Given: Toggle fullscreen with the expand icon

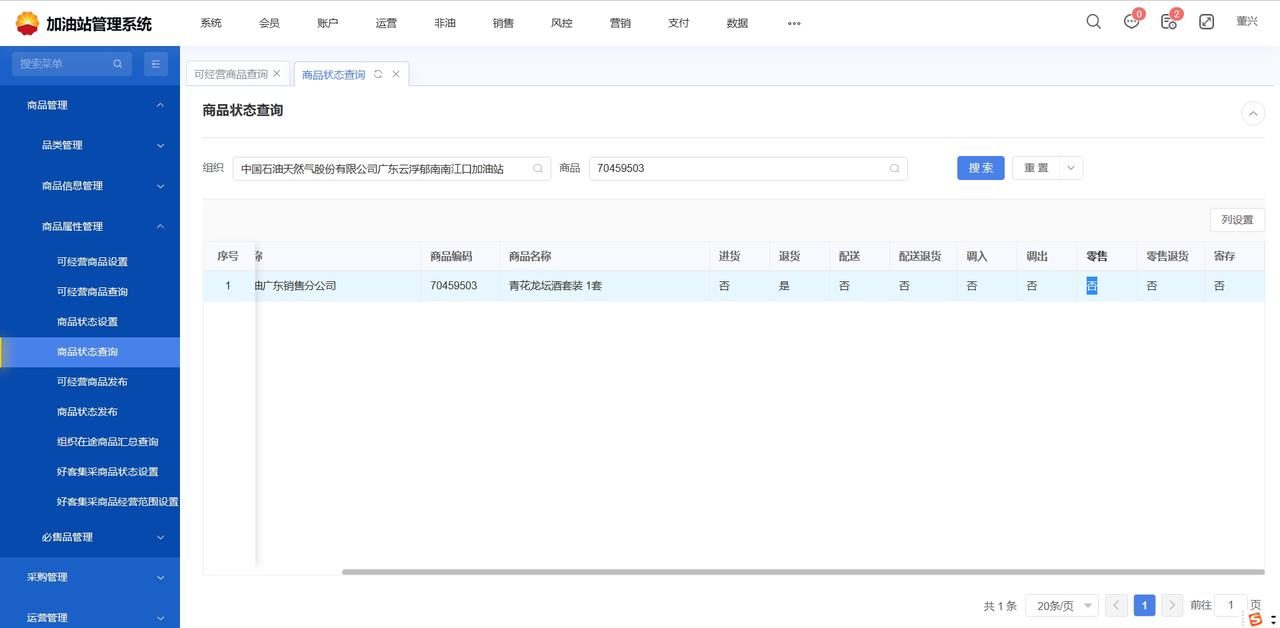Looking at the screenshot, I should [1206, 22].
